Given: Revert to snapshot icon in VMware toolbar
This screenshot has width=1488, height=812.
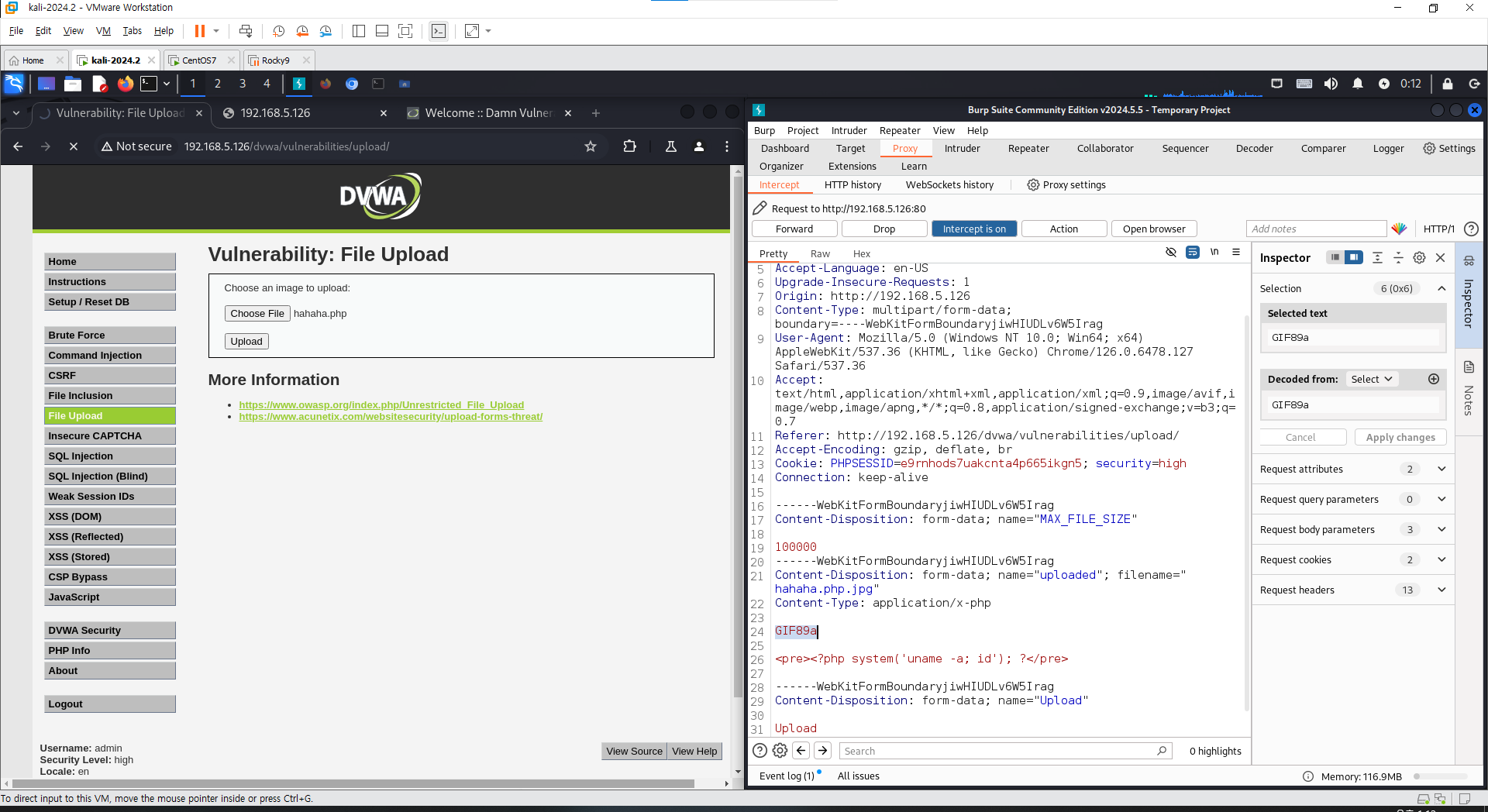Looking at the screenshot, I should (302, 31).
